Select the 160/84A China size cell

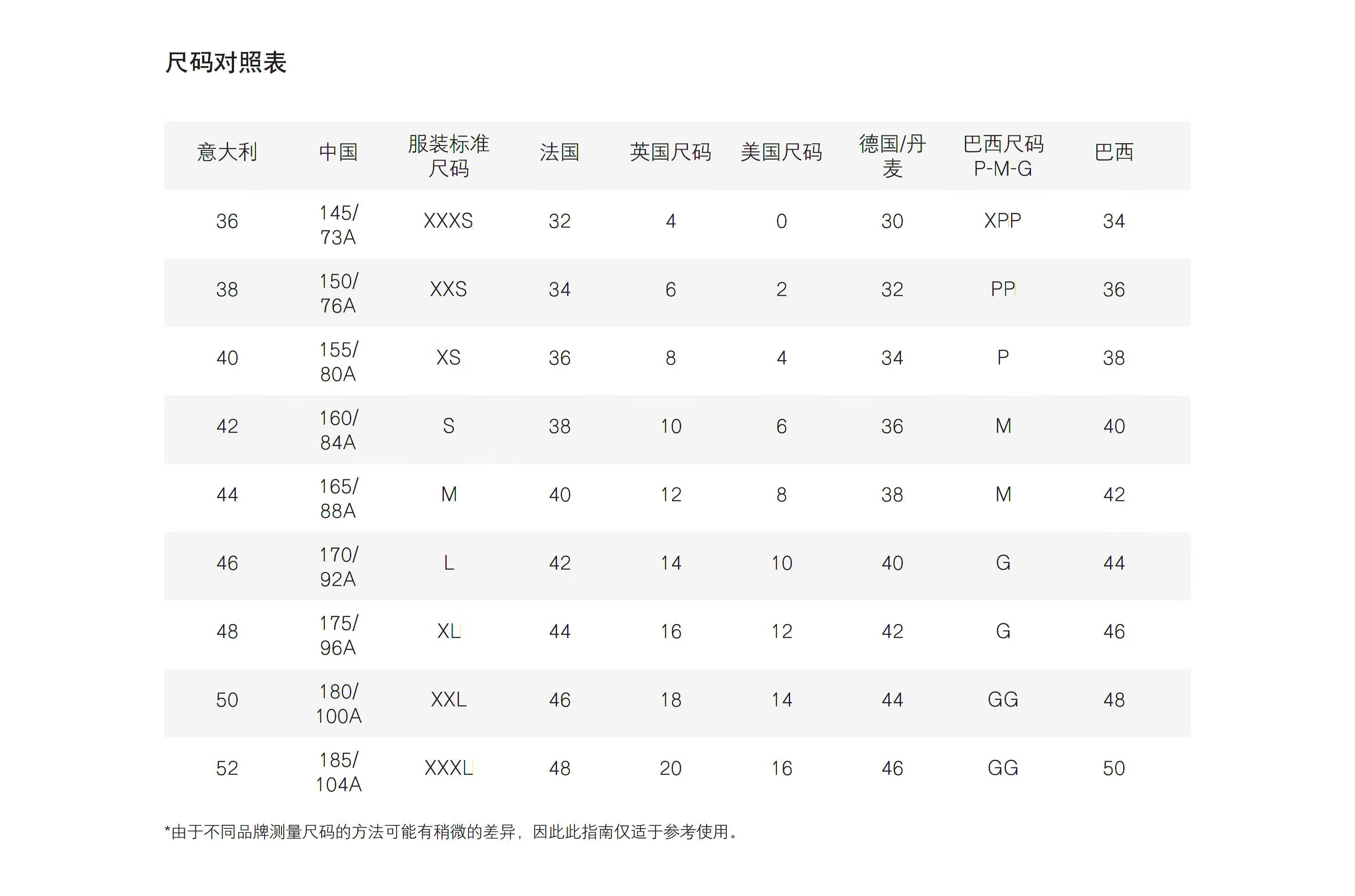click(338, 430)
